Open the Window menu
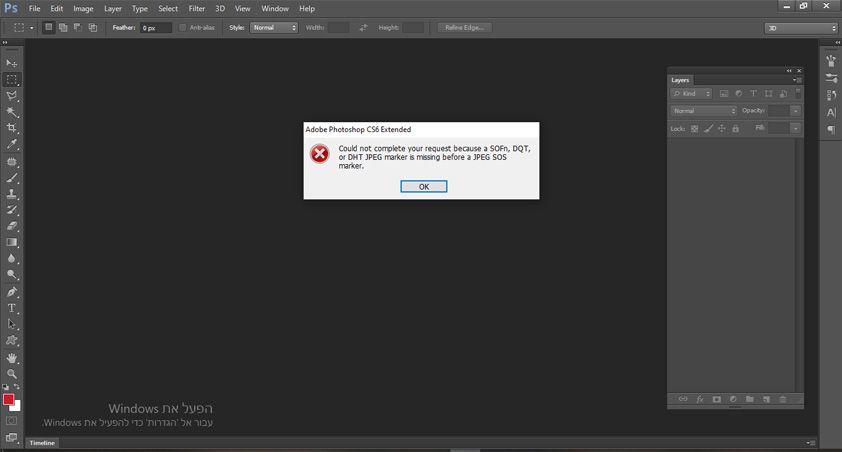Screen dimensions: 842x452 (275, 9)
